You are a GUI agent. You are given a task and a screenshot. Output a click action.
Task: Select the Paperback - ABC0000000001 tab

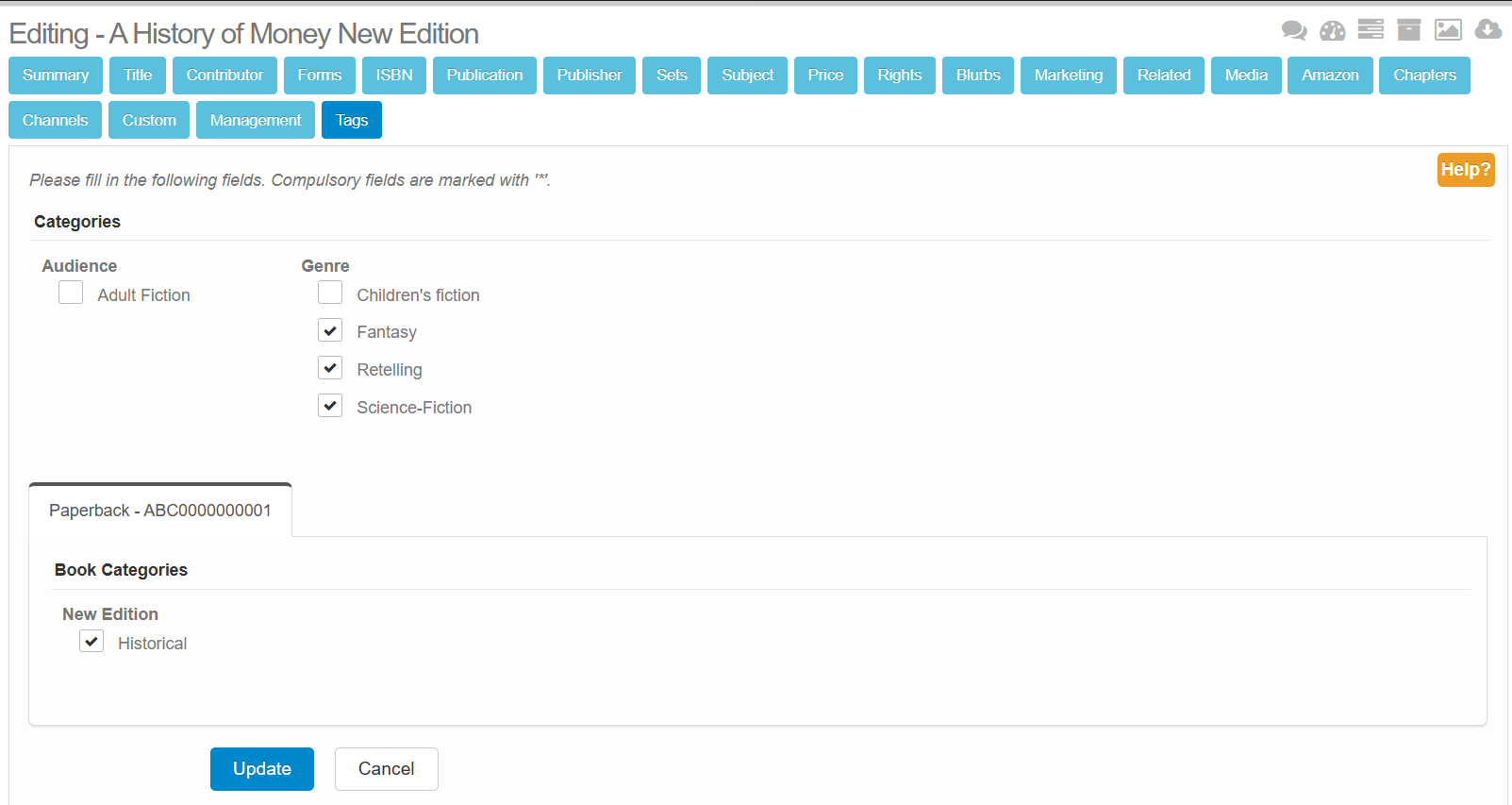pos(160,511)
